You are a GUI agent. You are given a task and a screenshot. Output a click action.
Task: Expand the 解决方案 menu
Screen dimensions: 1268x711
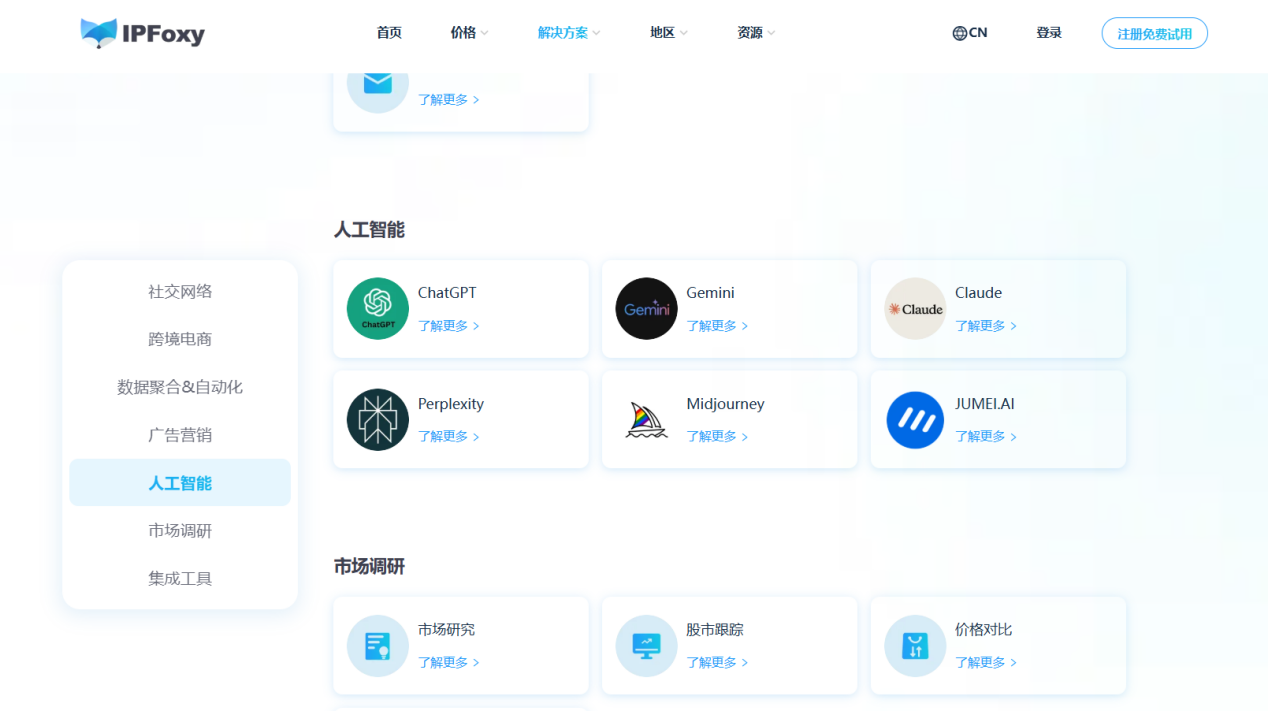click(569, 33)
